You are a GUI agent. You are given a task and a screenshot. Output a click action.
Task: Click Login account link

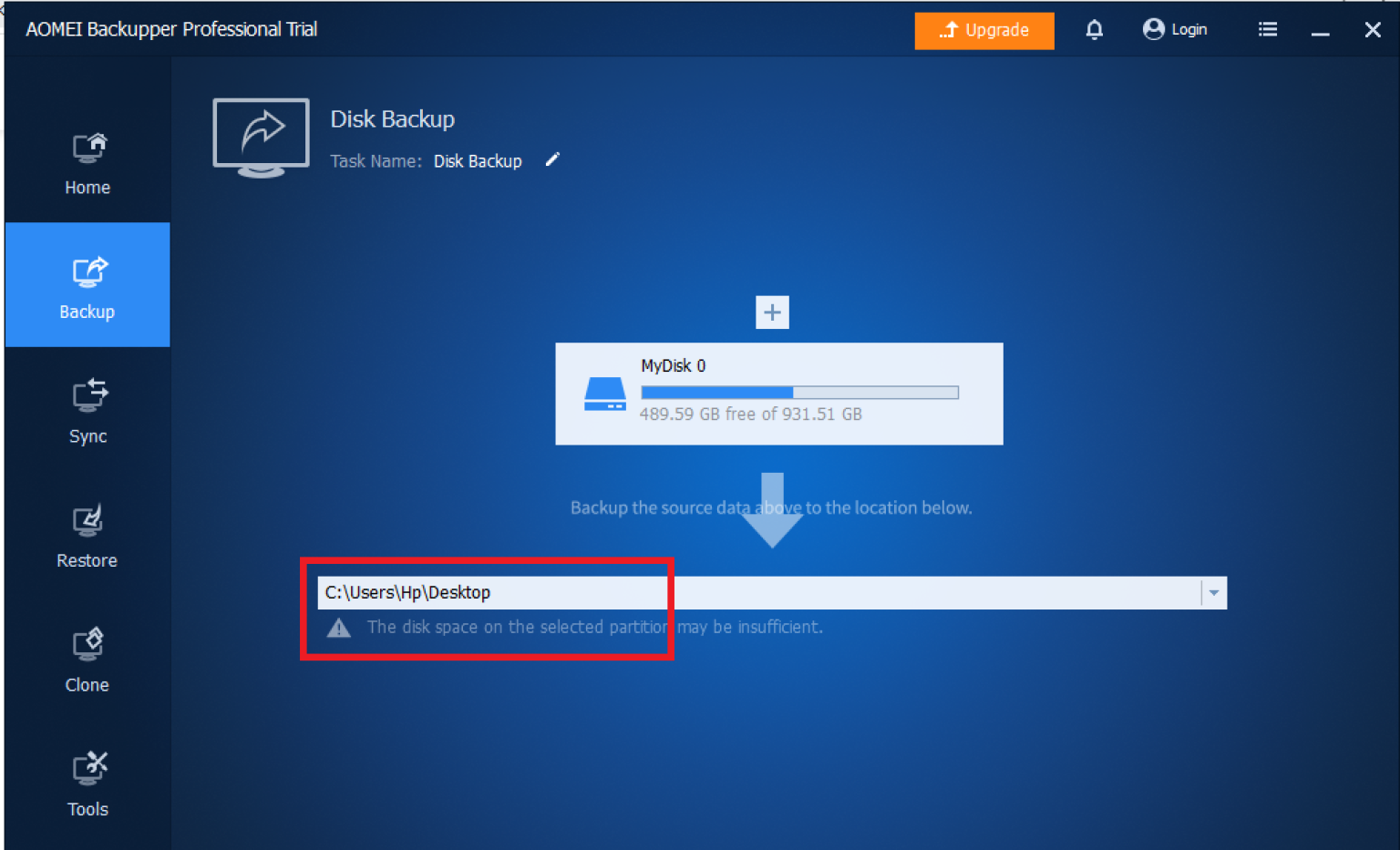click(x=1175, y=30)
